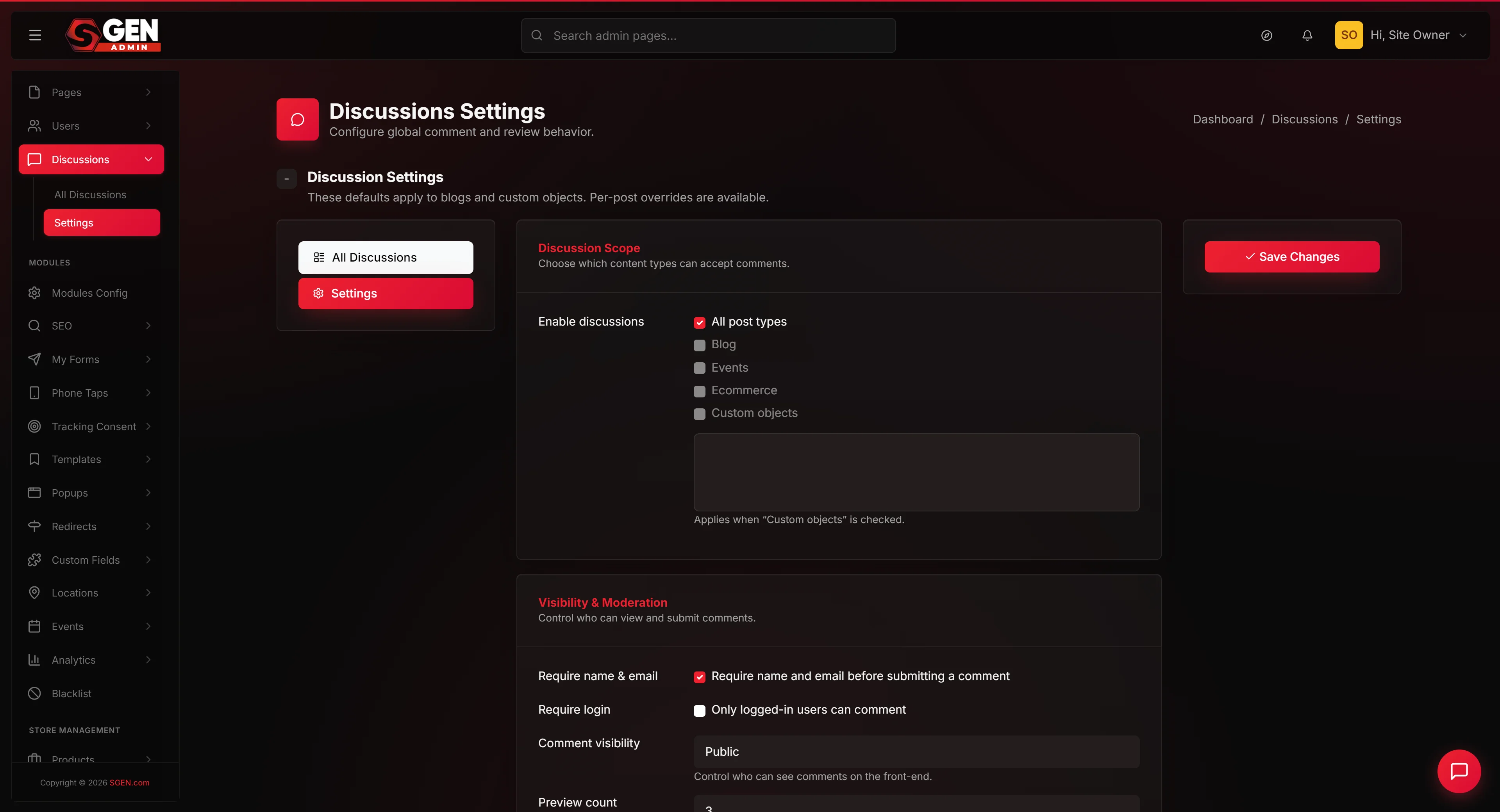Image resolution: width=1500 pixels, height=812 pixels.
Task: Click the SO user avatar badge
Action: (1348, 35)
